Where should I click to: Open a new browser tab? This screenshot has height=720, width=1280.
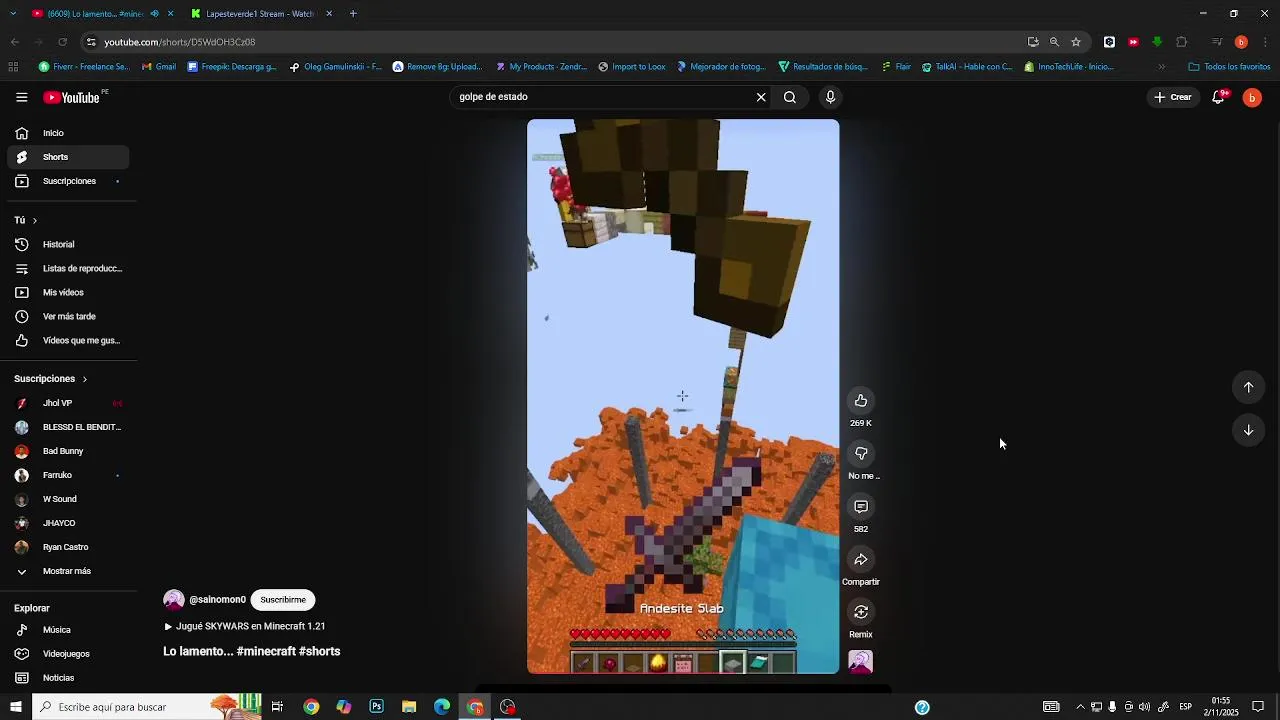coord(353,14)
